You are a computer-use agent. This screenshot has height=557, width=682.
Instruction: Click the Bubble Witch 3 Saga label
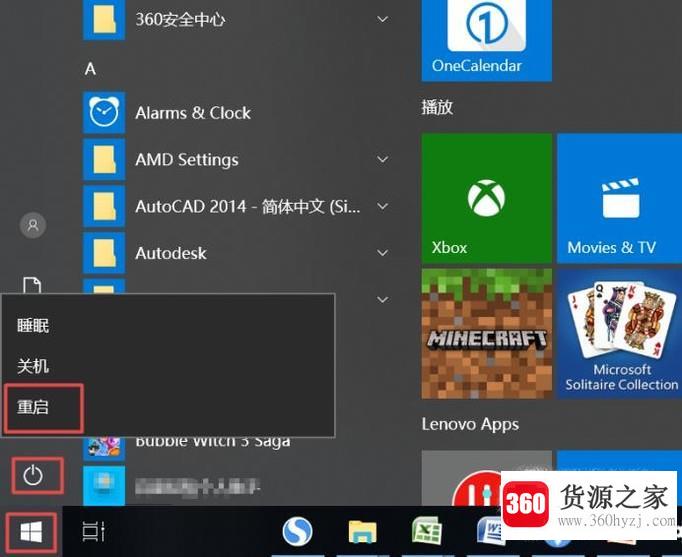pyautogui.click(x=213, y=442)
